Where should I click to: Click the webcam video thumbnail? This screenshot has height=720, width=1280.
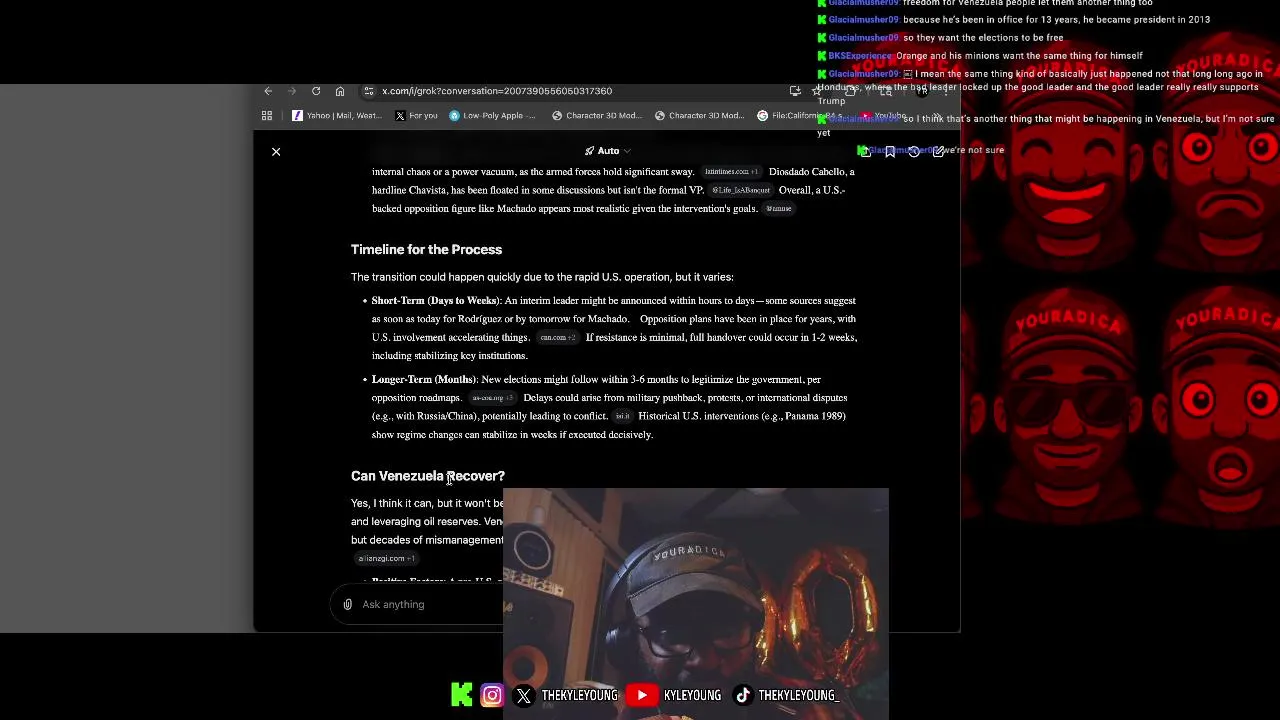click(696, 604)
